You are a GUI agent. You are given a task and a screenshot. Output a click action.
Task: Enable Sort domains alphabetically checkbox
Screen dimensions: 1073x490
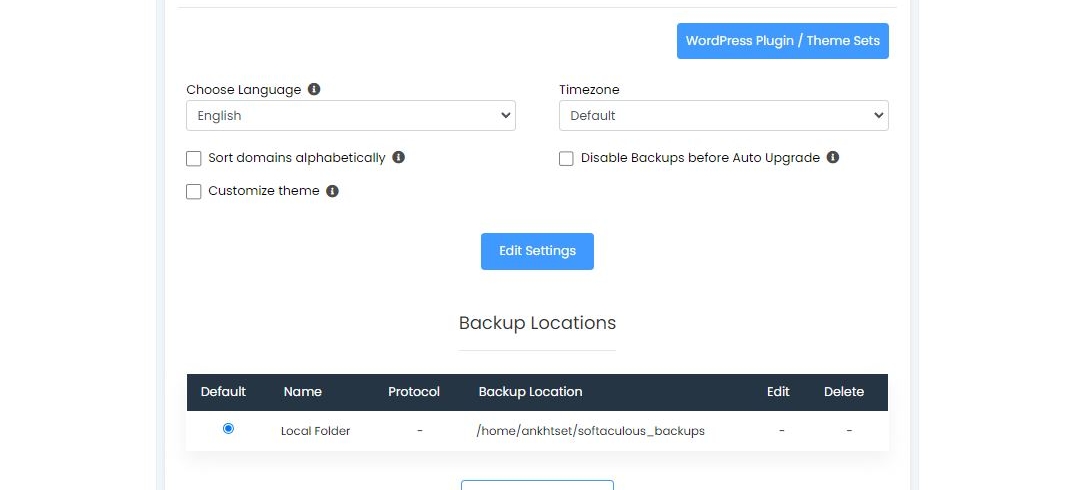[x=194, y=159]
